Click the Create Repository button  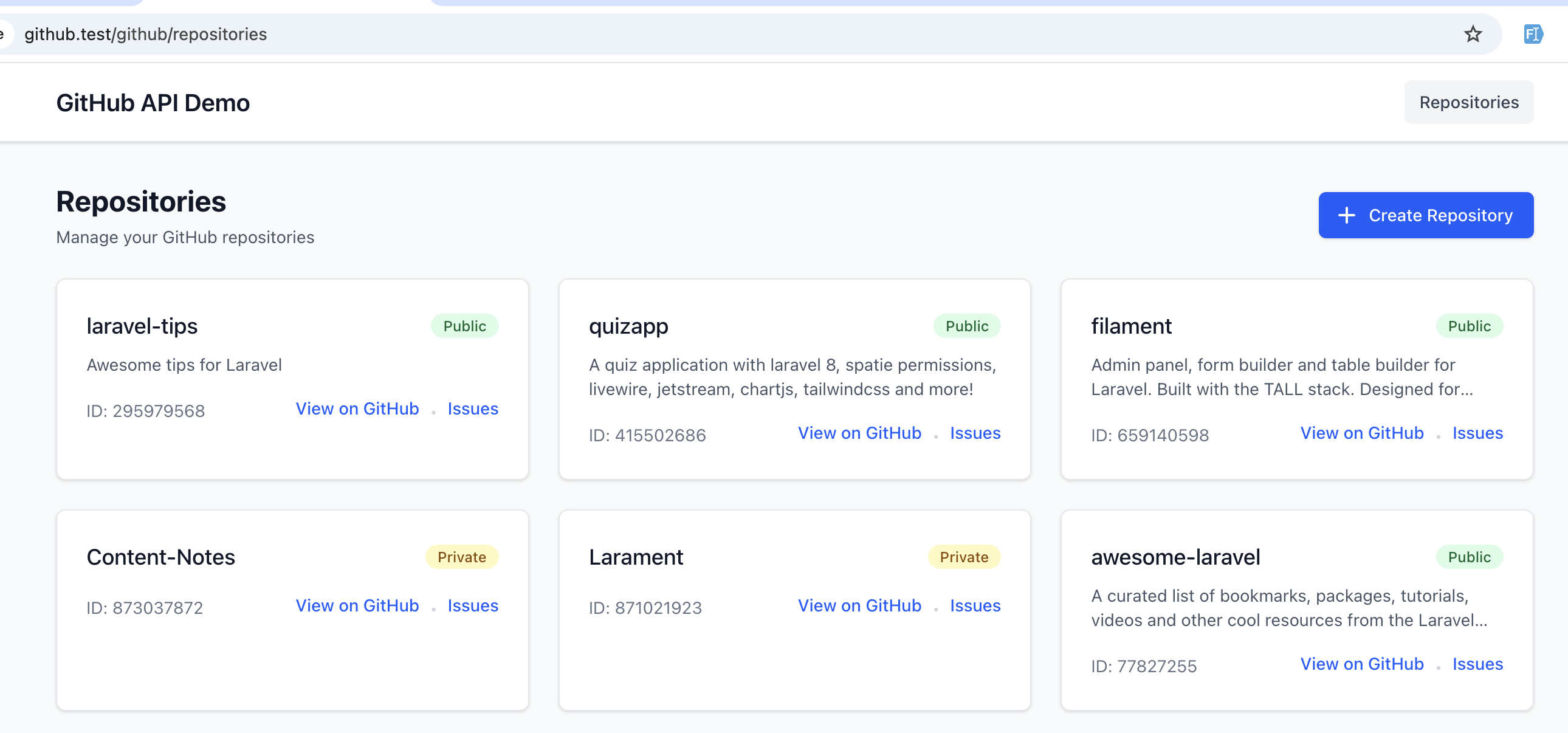[x=1426, y=215]
